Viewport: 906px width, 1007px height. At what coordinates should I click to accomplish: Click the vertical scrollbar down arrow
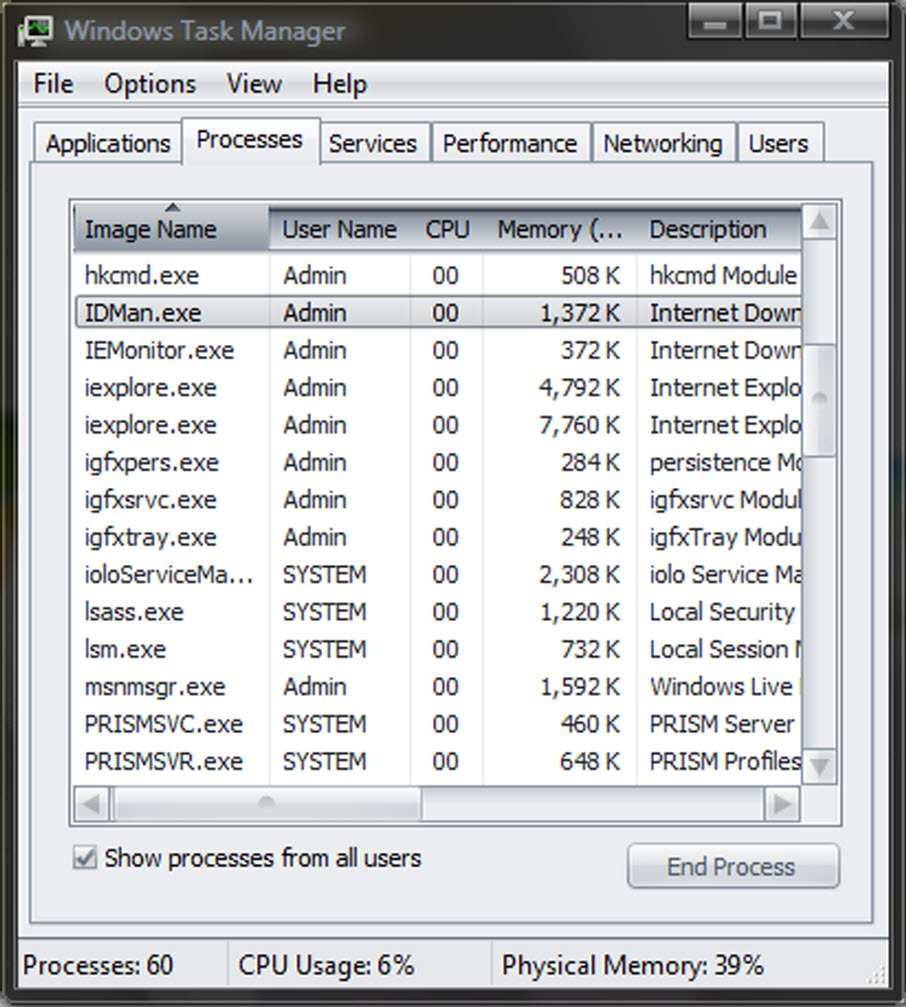[819, 766]
